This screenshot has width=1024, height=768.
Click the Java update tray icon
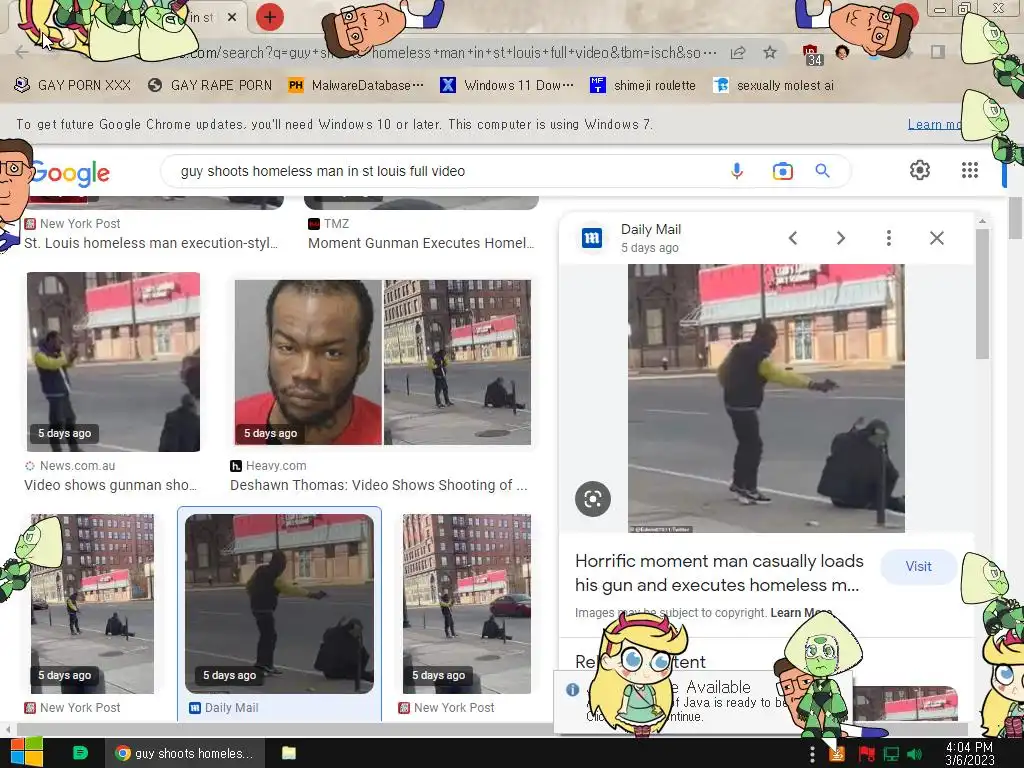point(837,754)
